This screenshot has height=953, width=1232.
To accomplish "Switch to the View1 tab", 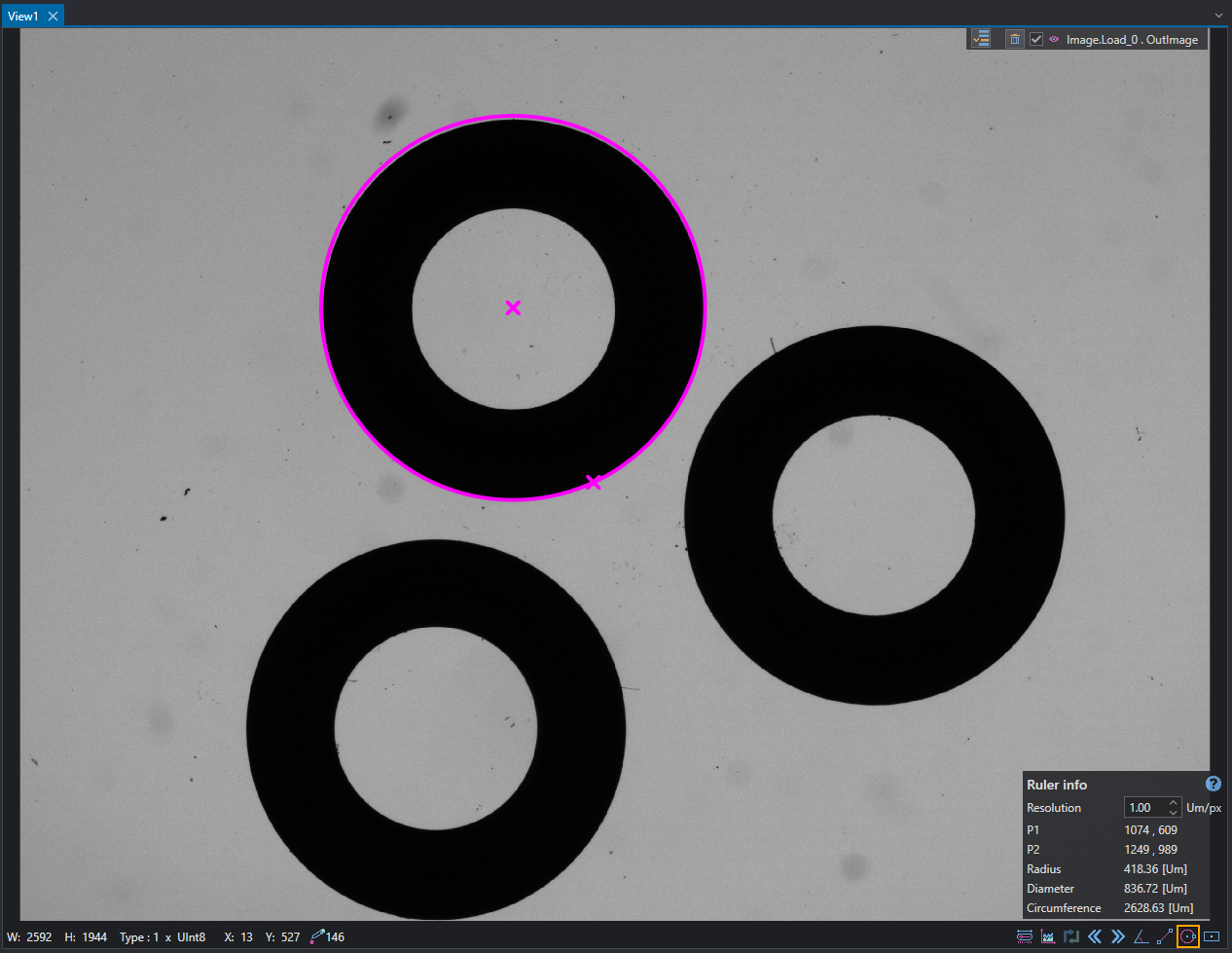I will click(x=22, y=16).
